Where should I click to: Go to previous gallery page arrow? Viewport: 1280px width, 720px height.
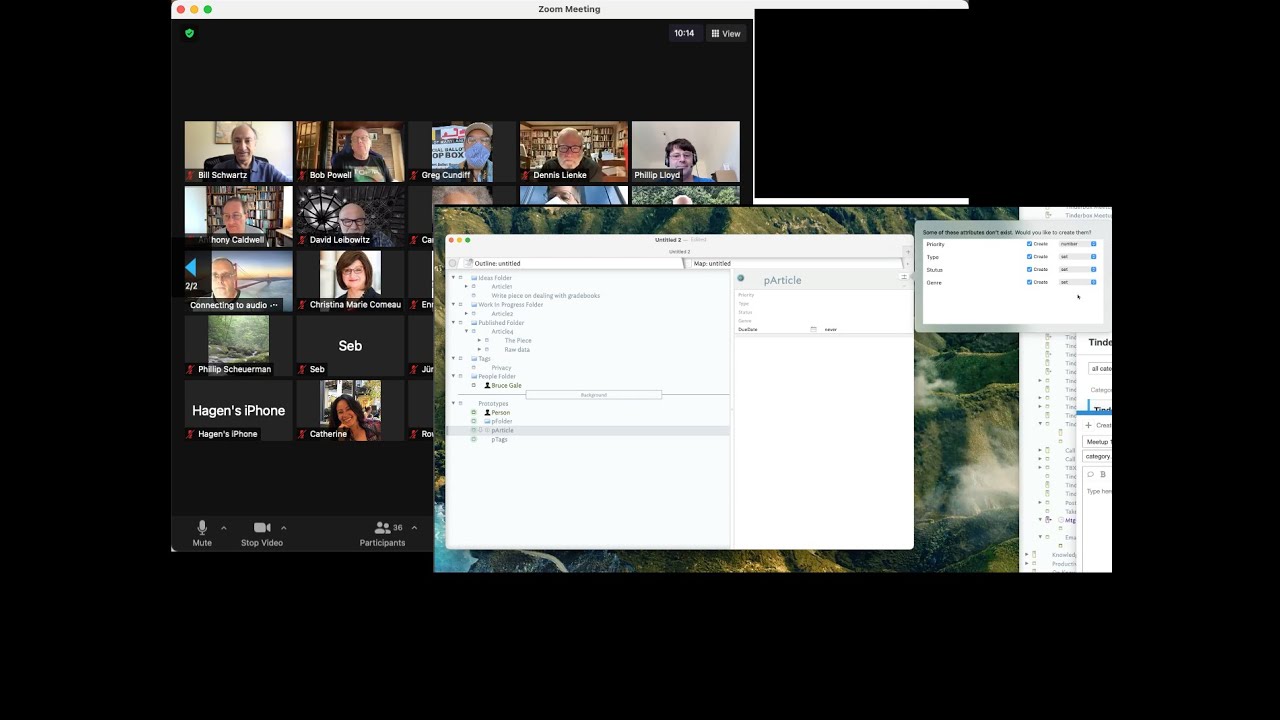point(191,267)
